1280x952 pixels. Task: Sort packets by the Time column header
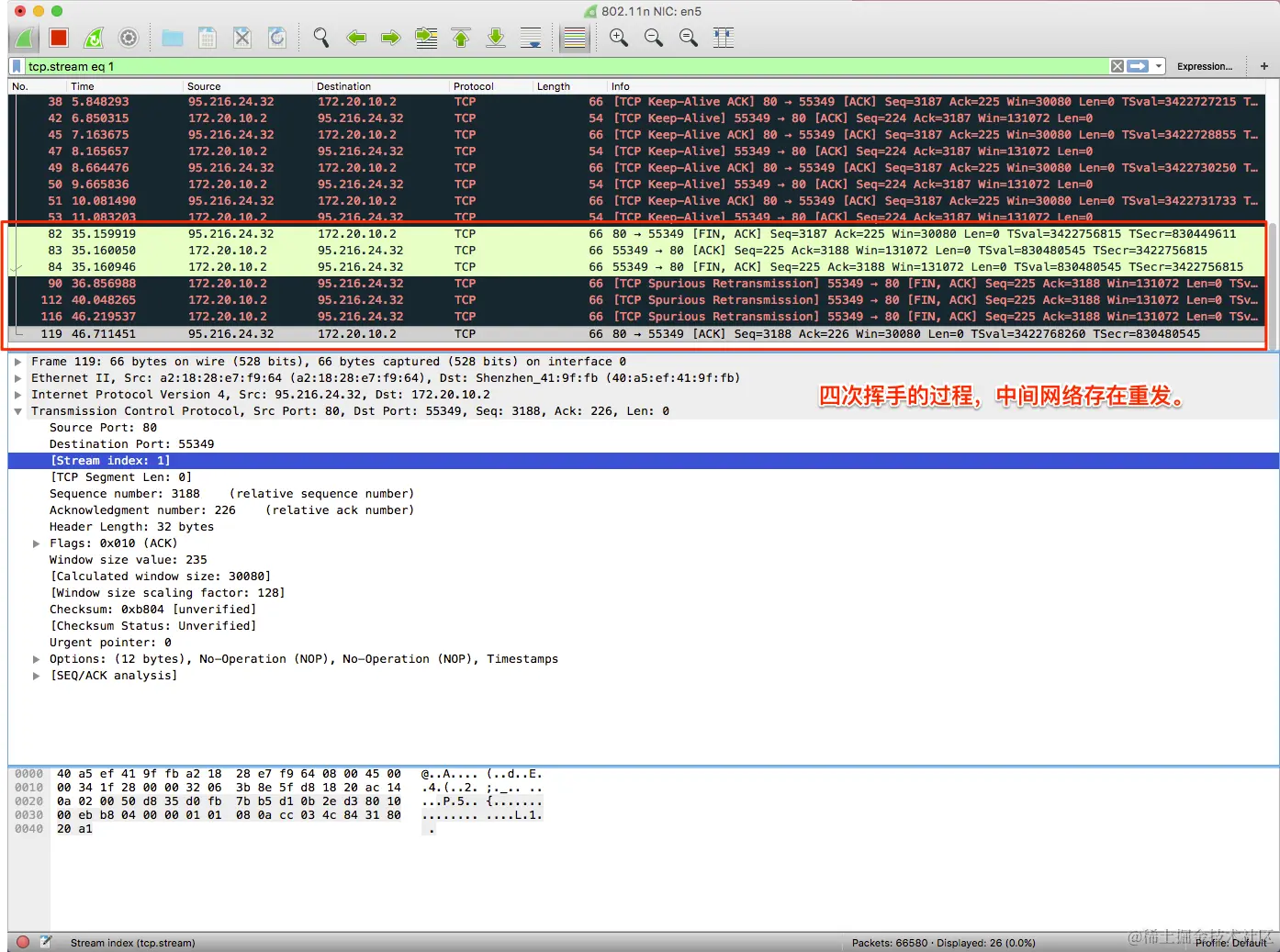[125, 86]
